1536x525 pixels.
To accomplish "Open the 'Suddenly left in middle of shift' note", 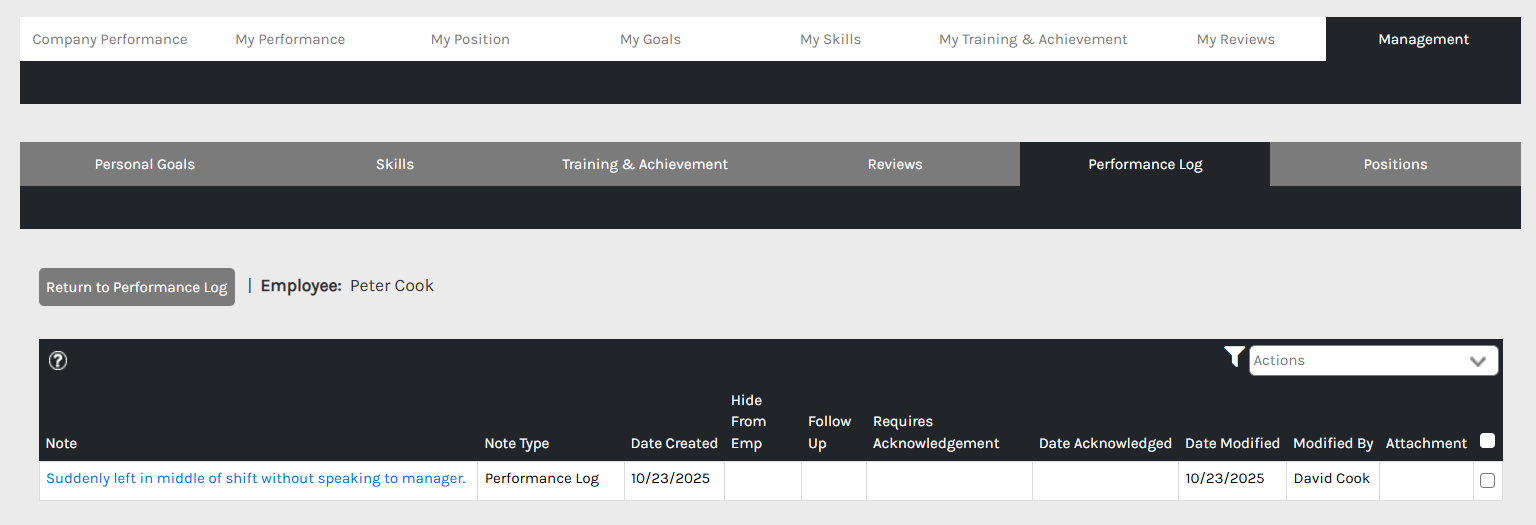I will [x=256, y=478].
